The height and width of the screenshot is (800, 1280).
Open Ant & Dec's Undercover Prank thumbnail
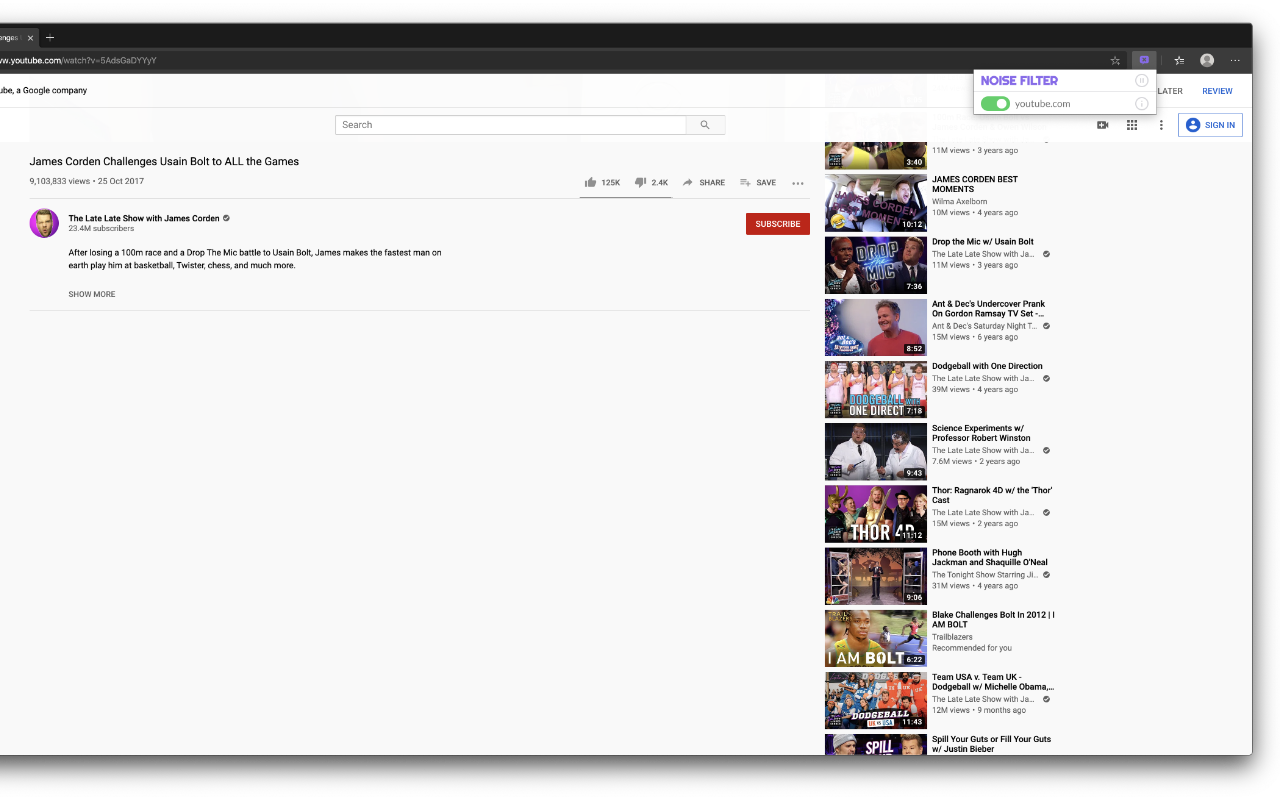876,327
